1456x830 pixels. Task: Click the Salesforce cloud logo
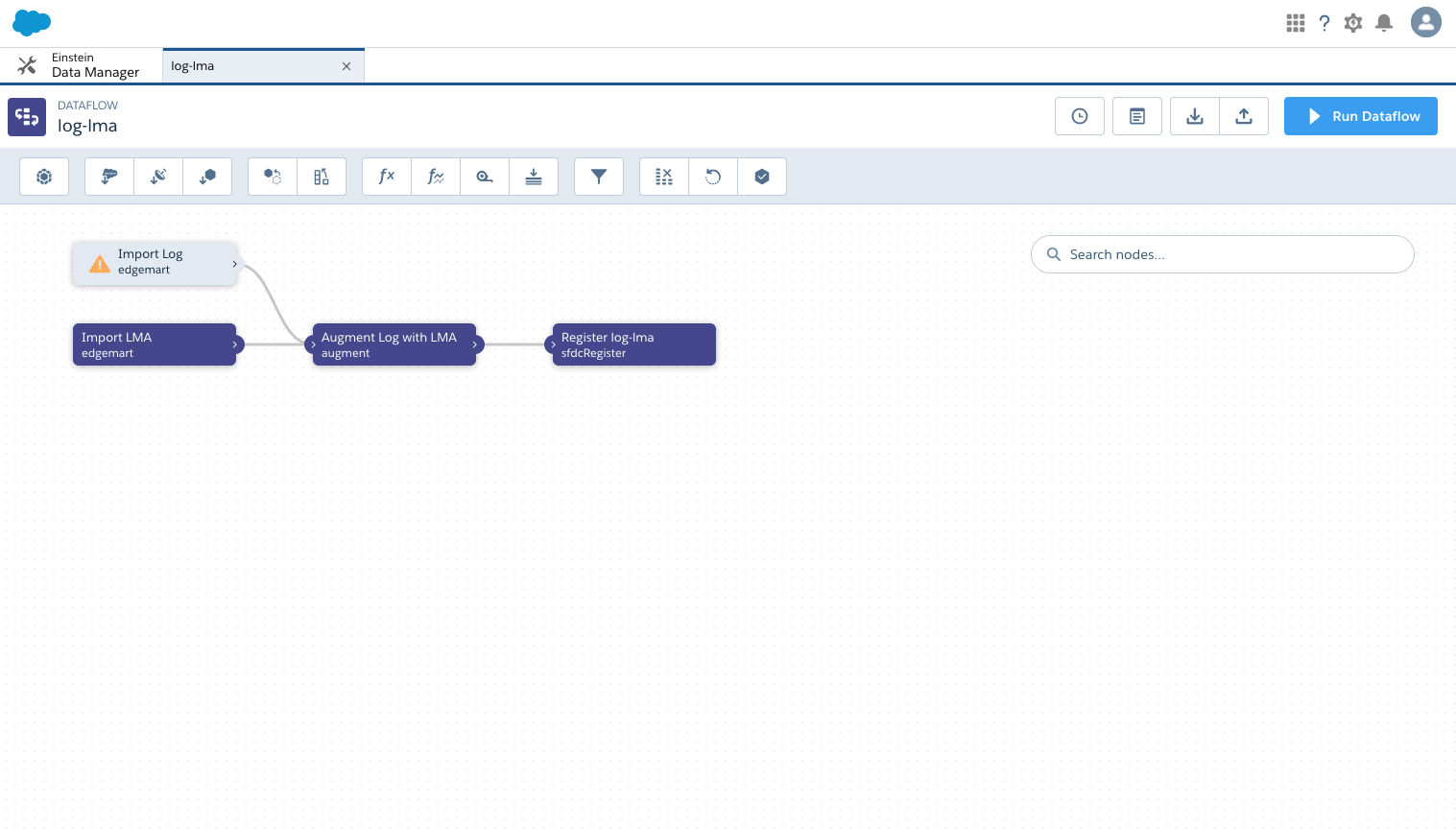pyautogui.click(x=32, y=23)
